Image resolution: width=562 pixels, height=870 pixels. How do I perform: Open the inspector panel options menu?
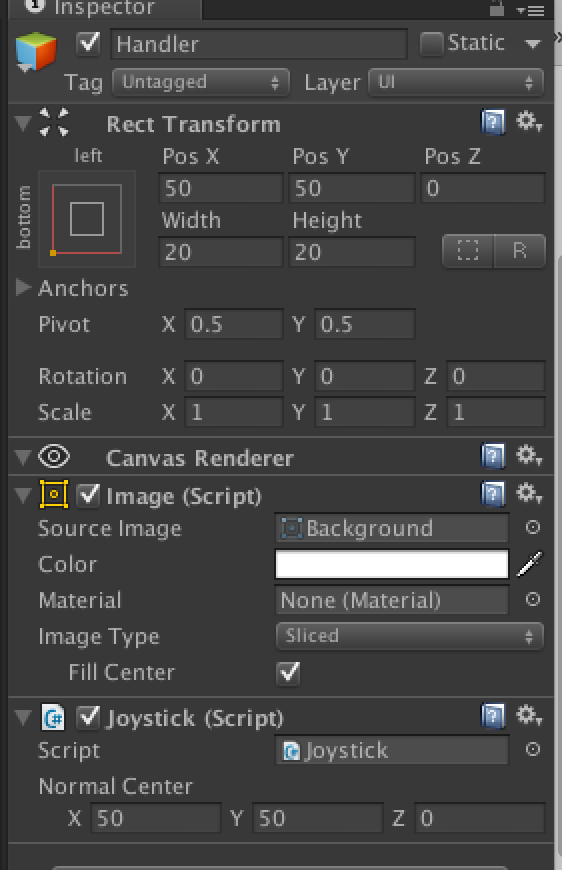click(530, 10)
